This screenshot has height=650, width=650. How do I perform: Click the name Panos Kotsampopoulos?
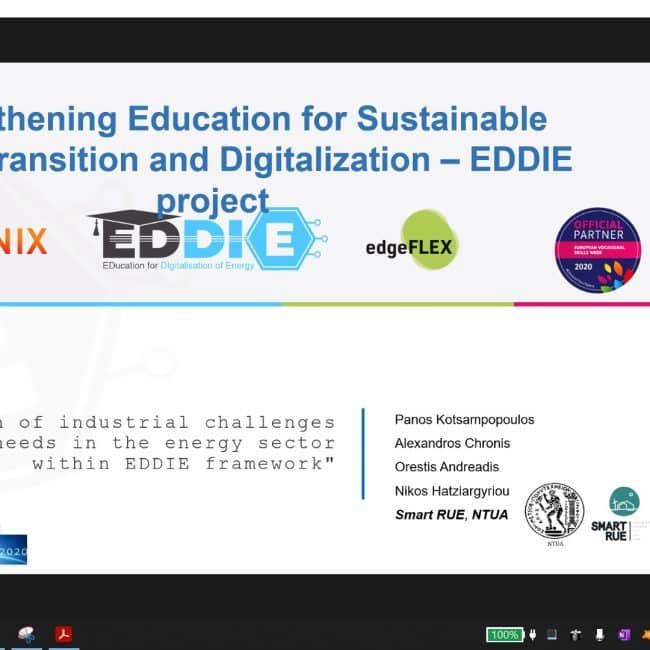[464, 420]
